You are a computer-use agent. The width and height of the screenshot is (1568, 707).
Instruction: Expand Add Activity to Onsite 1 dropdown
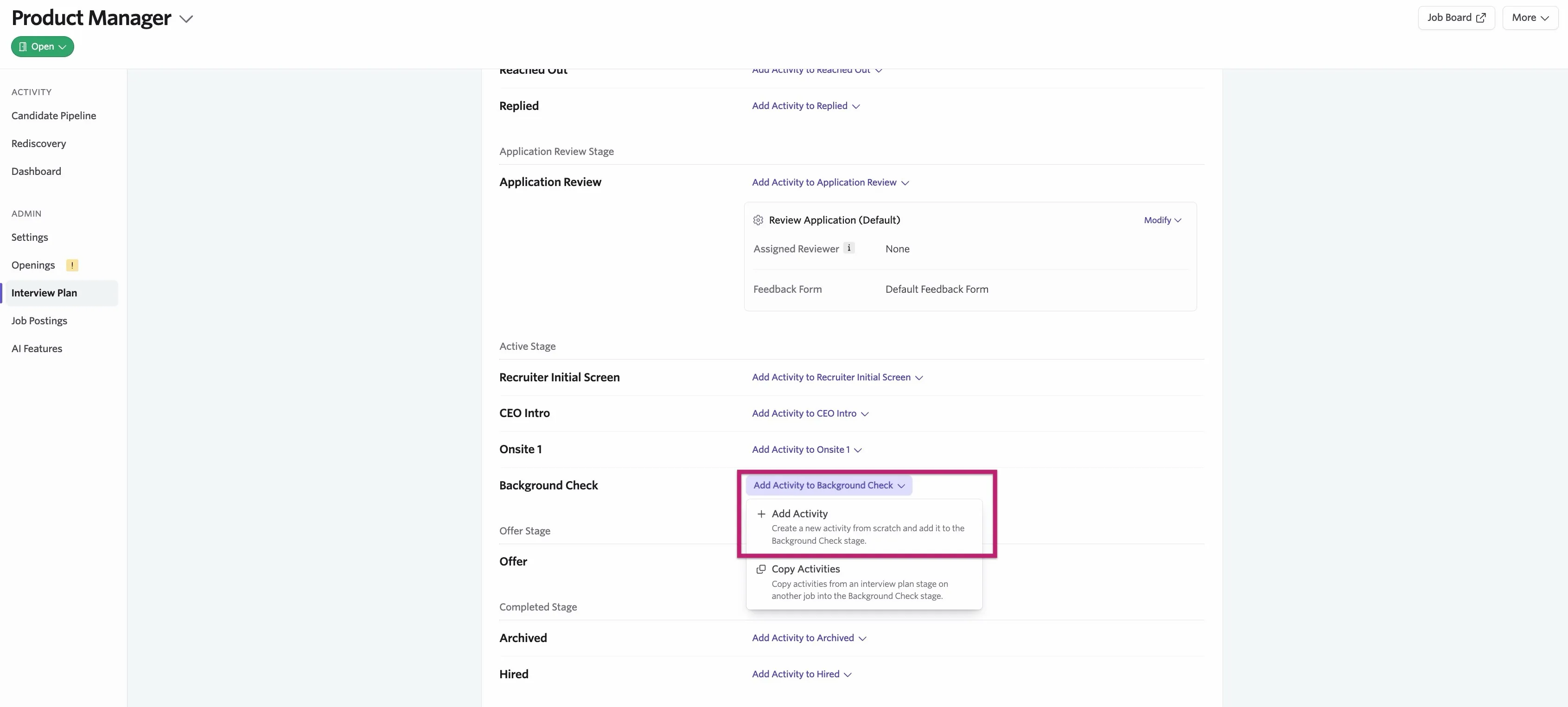[x=807, y=450]
